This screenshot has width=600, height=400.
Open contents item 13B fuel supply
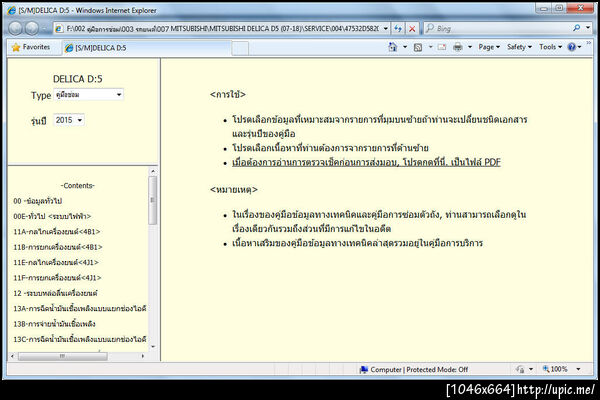[x=54, y=324]
